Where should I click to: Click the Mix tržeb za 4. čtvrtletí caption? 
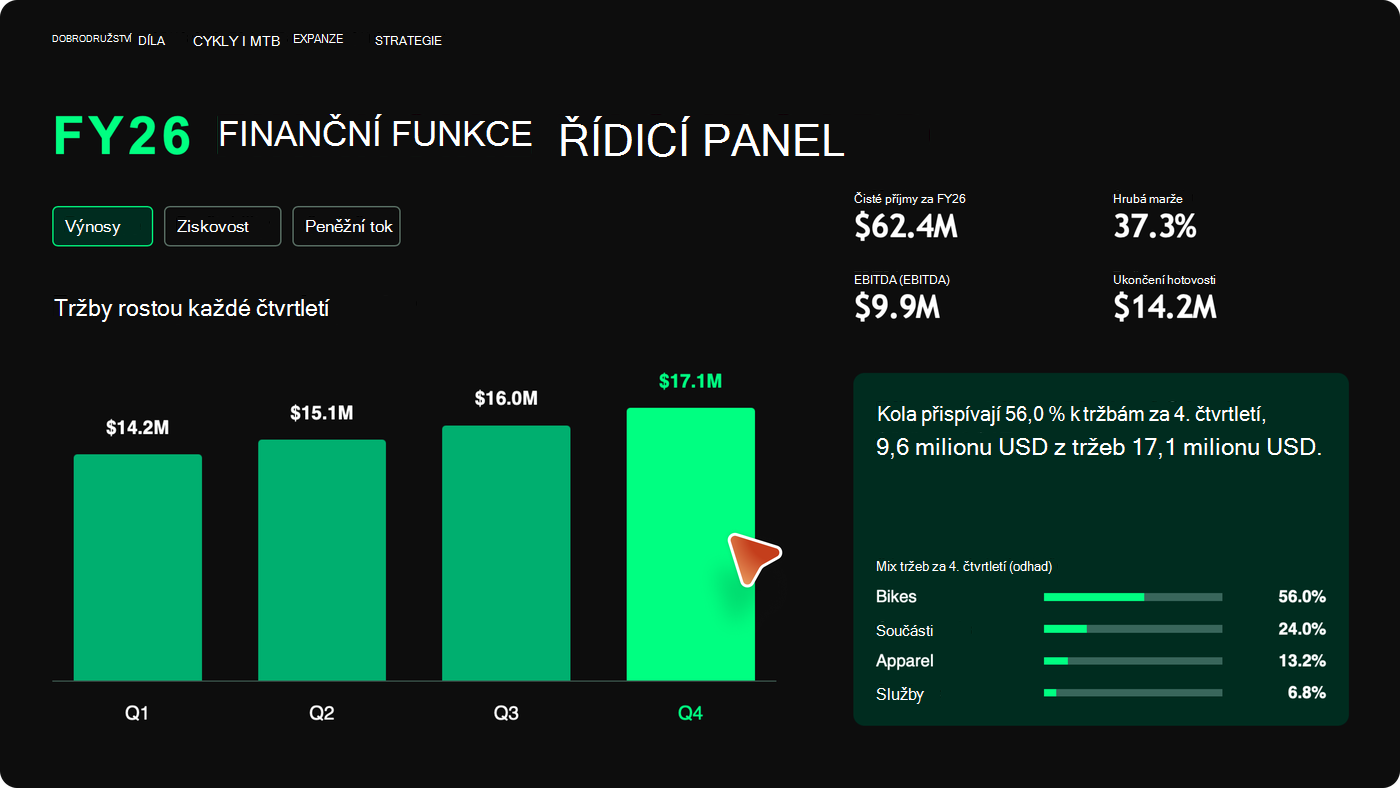pyautogui.click(x=964, y=567)
